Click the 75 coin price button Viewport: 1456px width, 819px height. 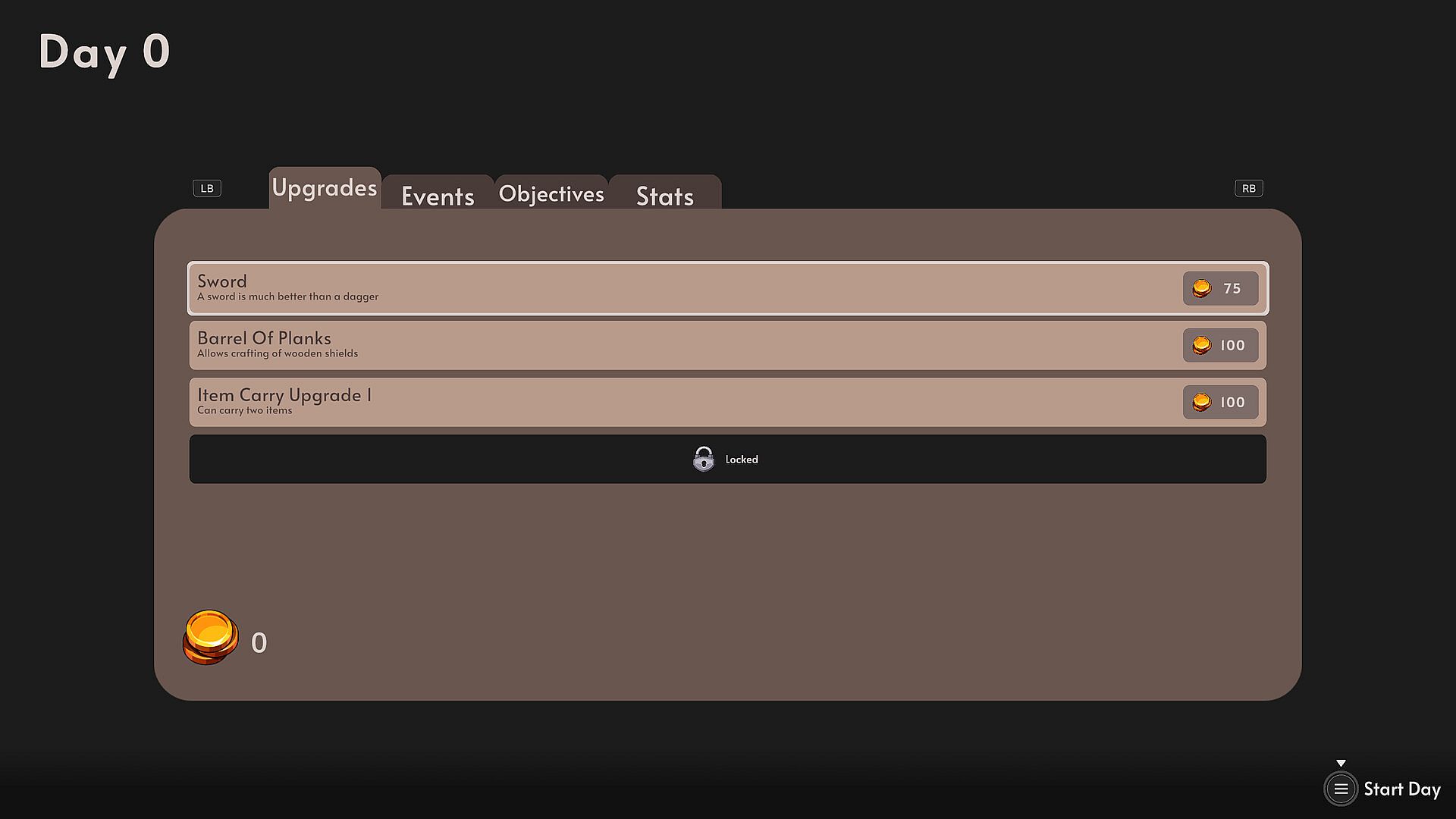1220,288
